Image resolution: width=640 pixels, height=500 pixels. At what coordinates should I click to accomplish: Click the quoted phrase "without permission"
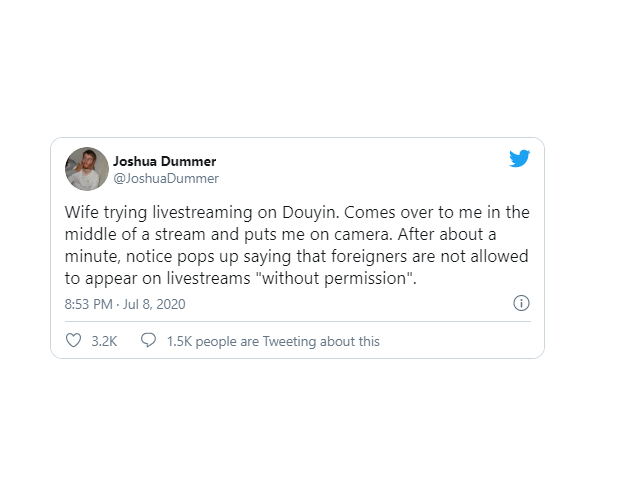pos(339,279)
